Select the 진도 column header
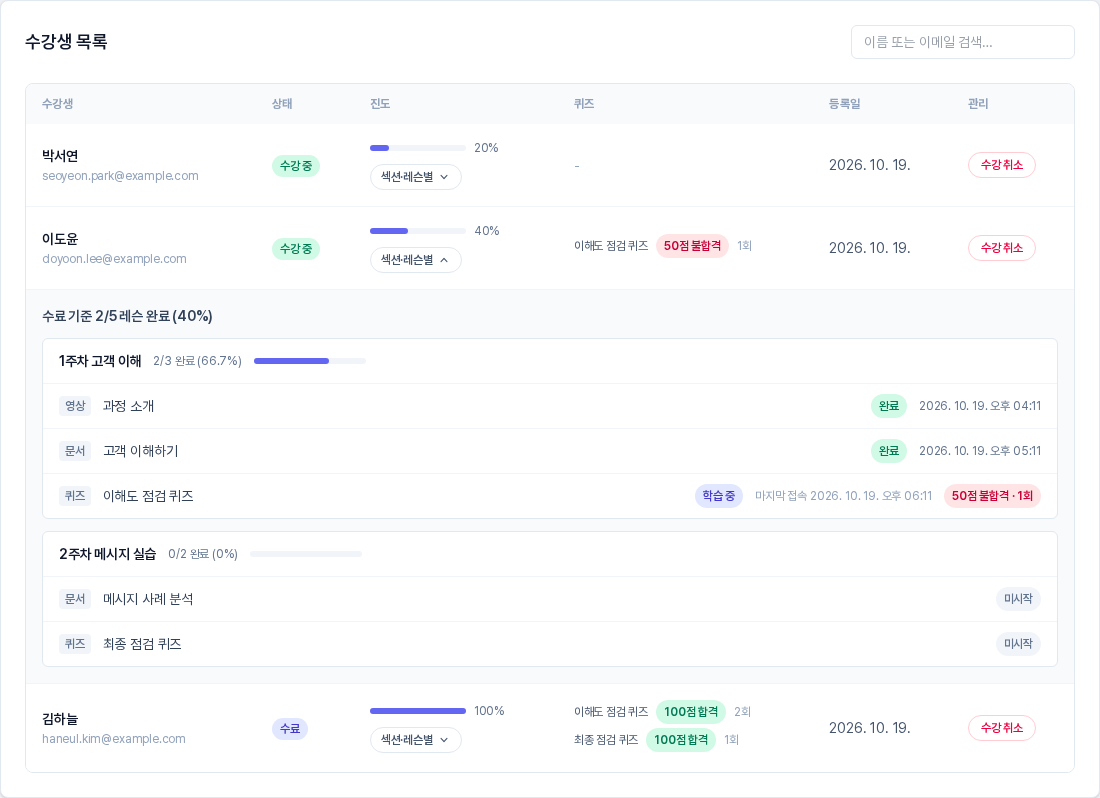This screenshot has width=1100, height=798. point(380,104)
